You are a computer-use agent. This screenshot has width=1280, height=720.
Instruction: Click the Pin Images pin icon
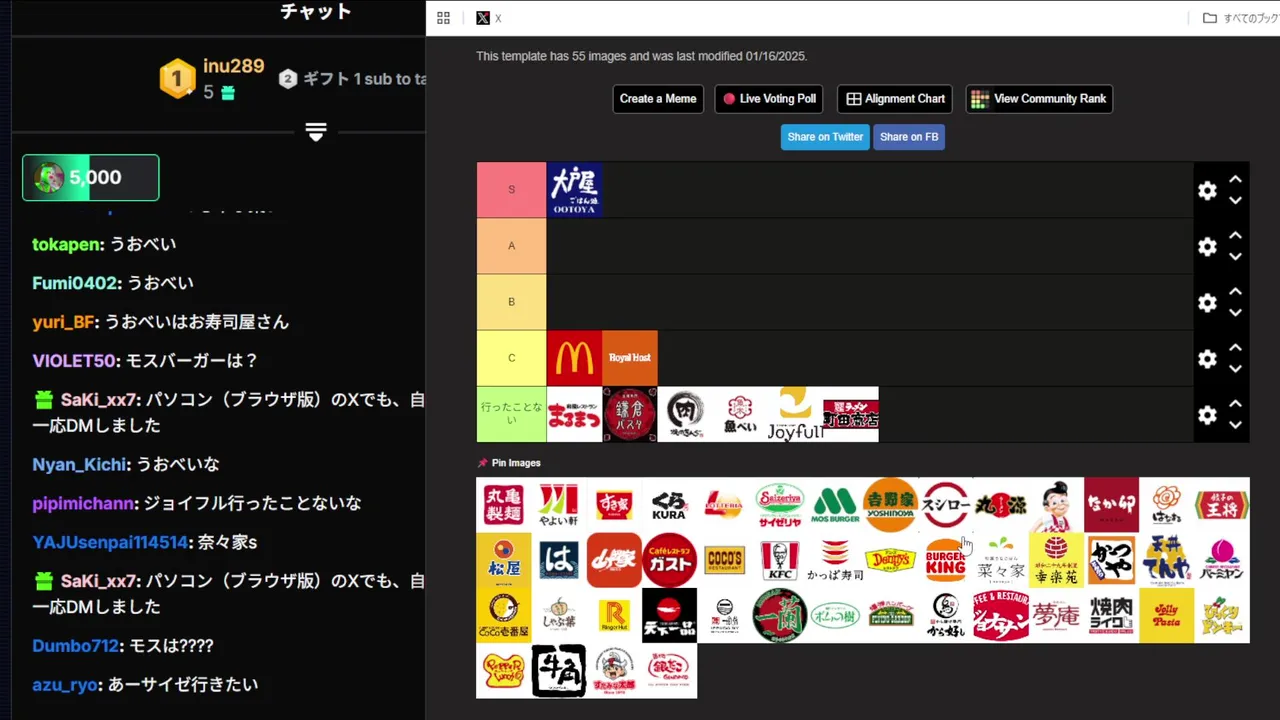483,463
